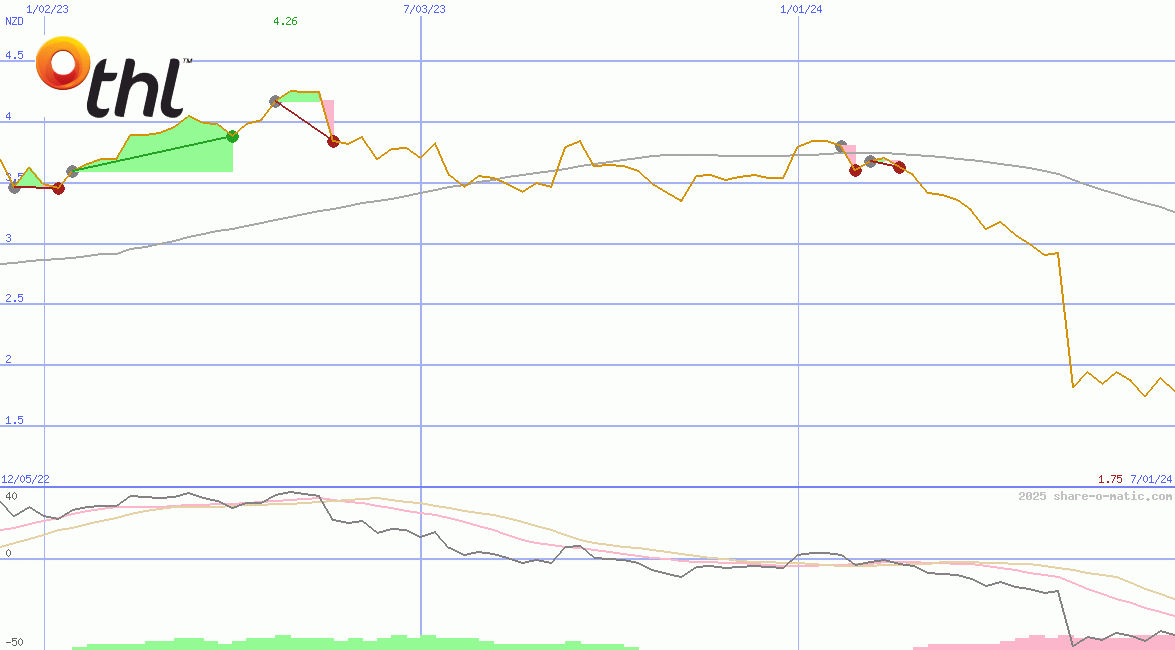Click the first red sell marker near 1/02/23

(59, 188)
